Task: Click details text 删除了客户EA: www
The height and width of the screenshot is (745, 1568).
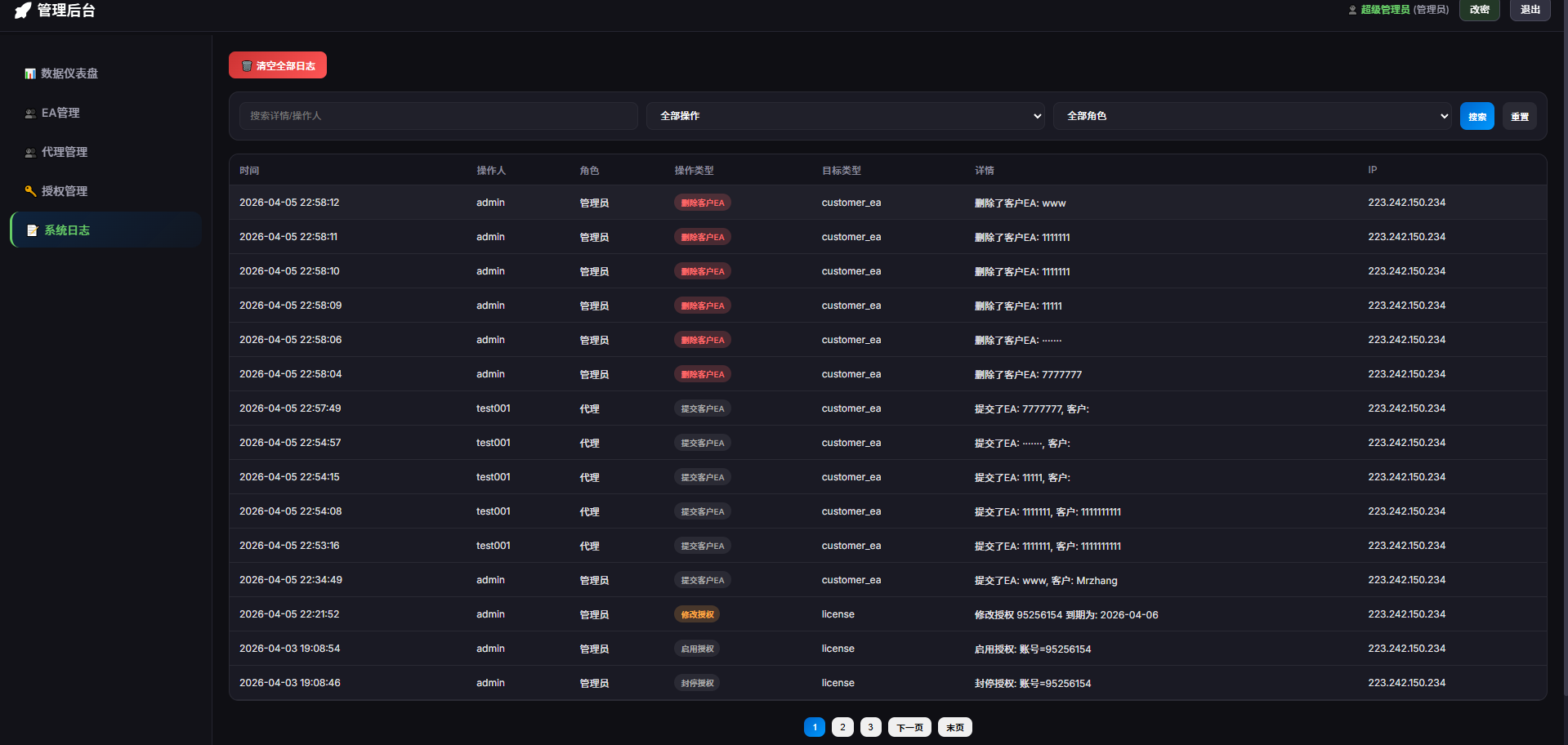Action: [1021, 203]
